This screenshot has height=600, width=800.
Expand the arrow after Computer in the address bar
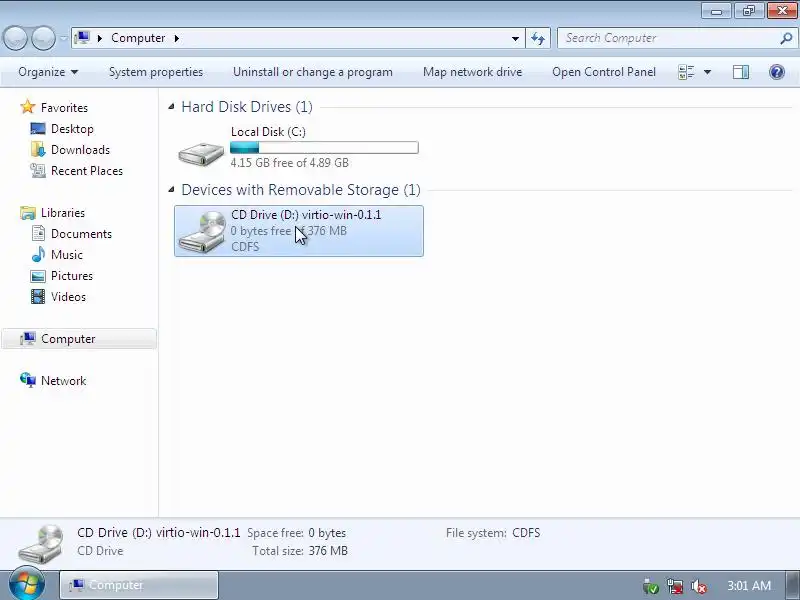click(177, 38)
